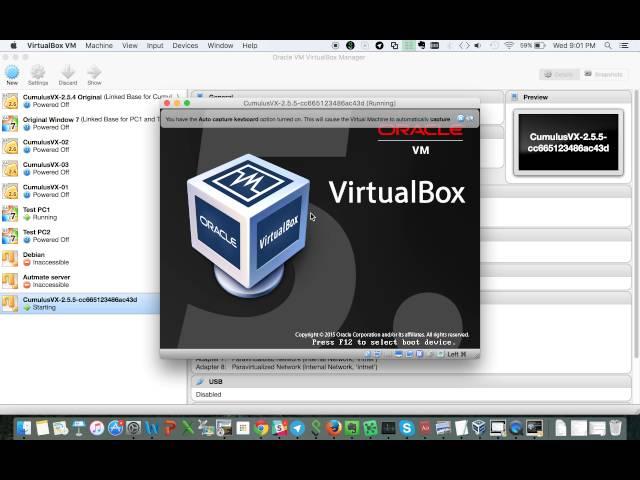The width and height of the screenshot is (640, 480).
Task: Open Telegram from the Dock
Action: point(298,428)
